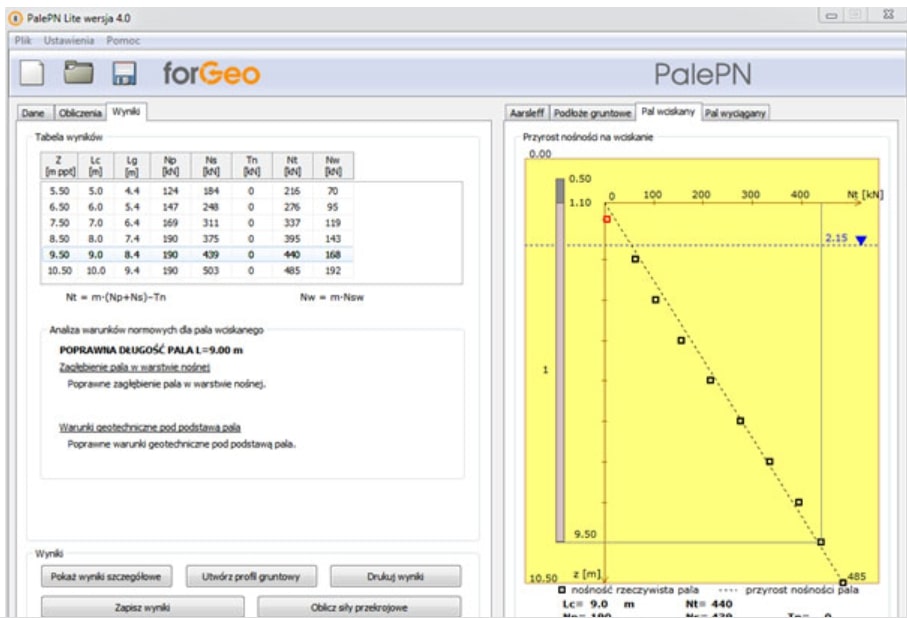Open the Ustawienia menu
Image resolution: width=907 pixels, height=619 pixels.
pos(69,40)
